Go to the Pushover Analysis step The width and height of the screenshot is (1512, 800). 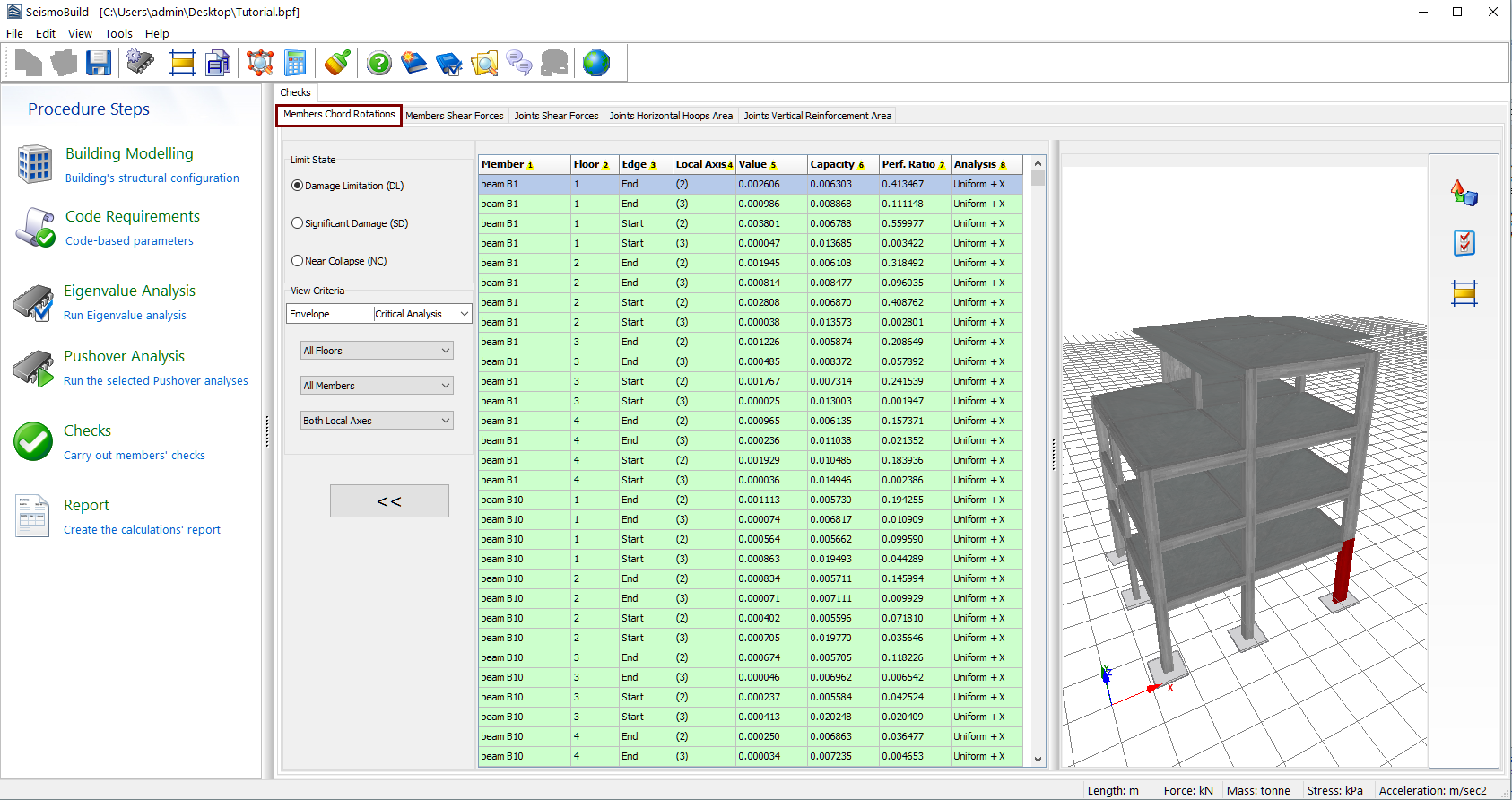click(124, 356)
